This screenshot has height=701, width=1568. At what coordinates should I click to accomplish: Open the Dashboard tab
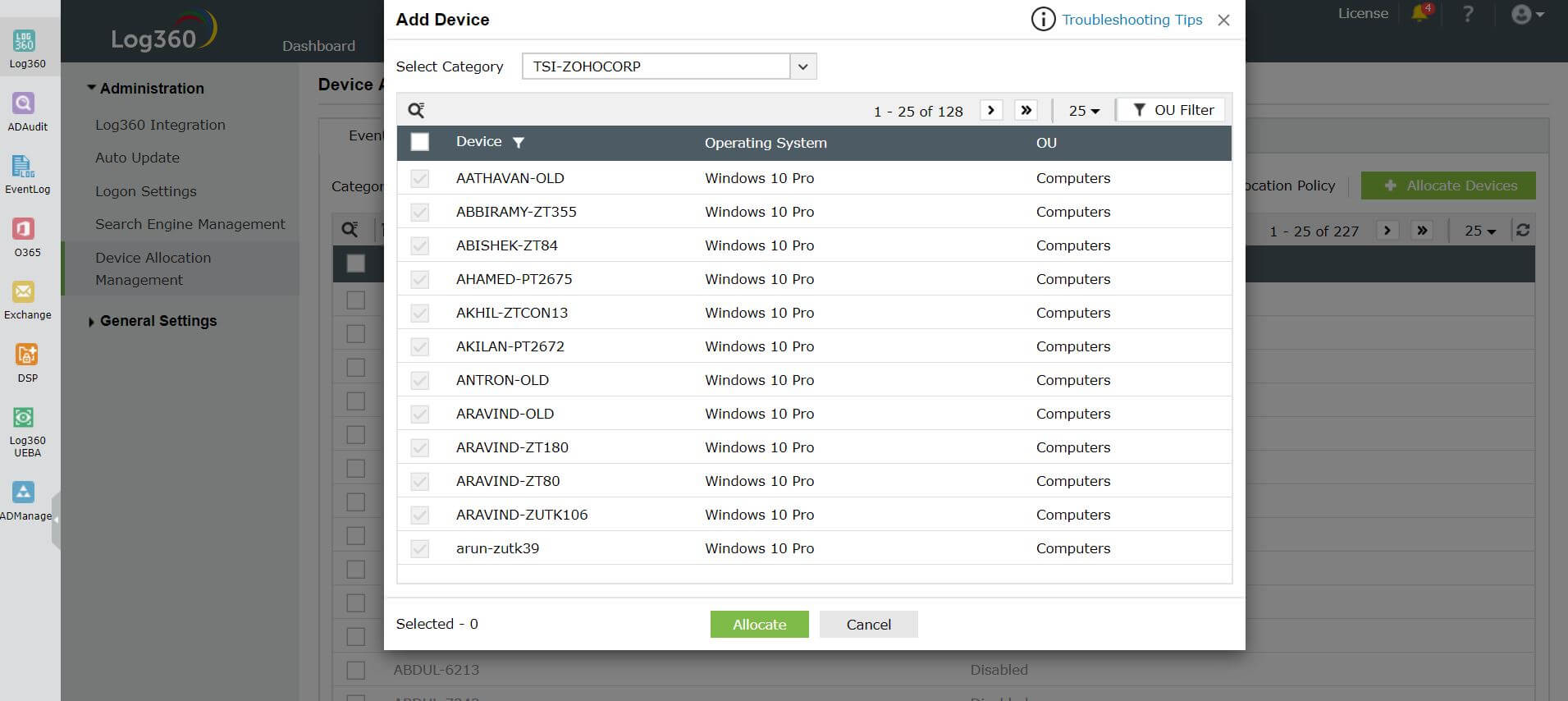(318, 46)
